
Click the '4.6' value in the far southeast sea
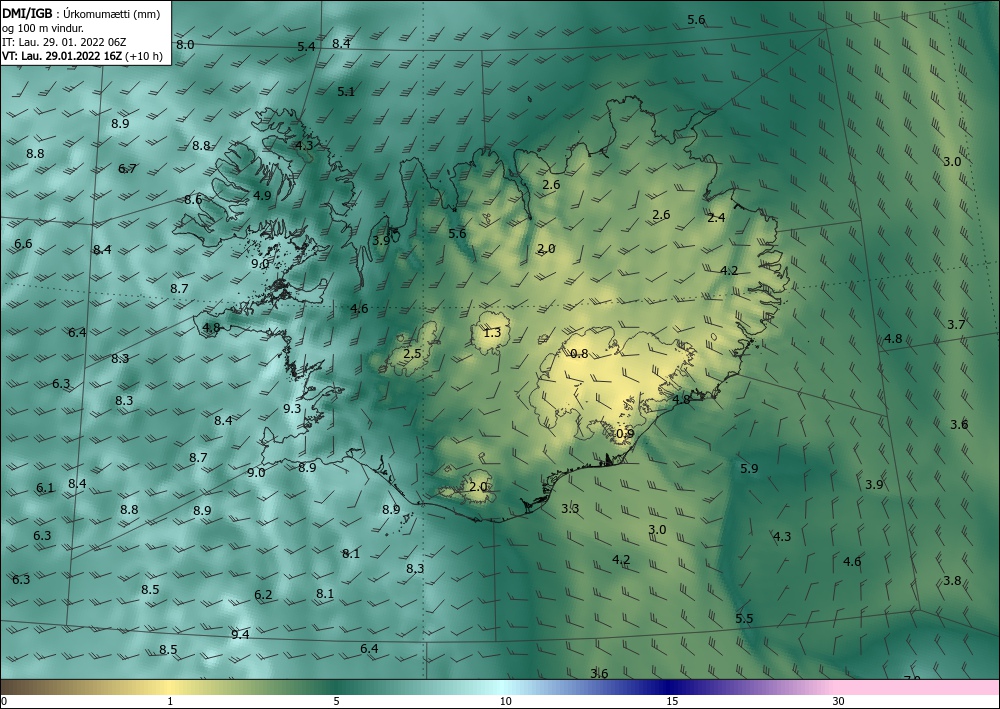(852, 562)
